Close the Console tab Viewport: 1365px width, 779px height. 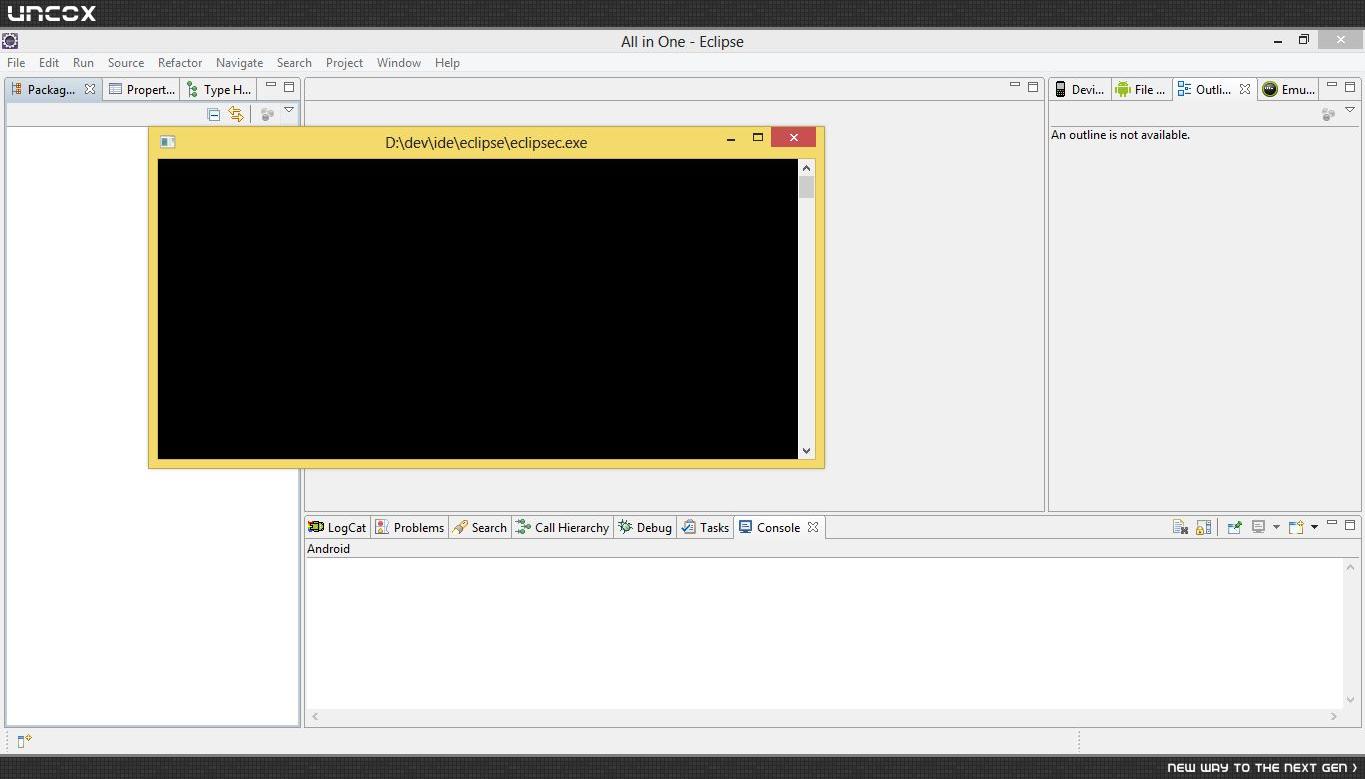click(x=813, y=527)
